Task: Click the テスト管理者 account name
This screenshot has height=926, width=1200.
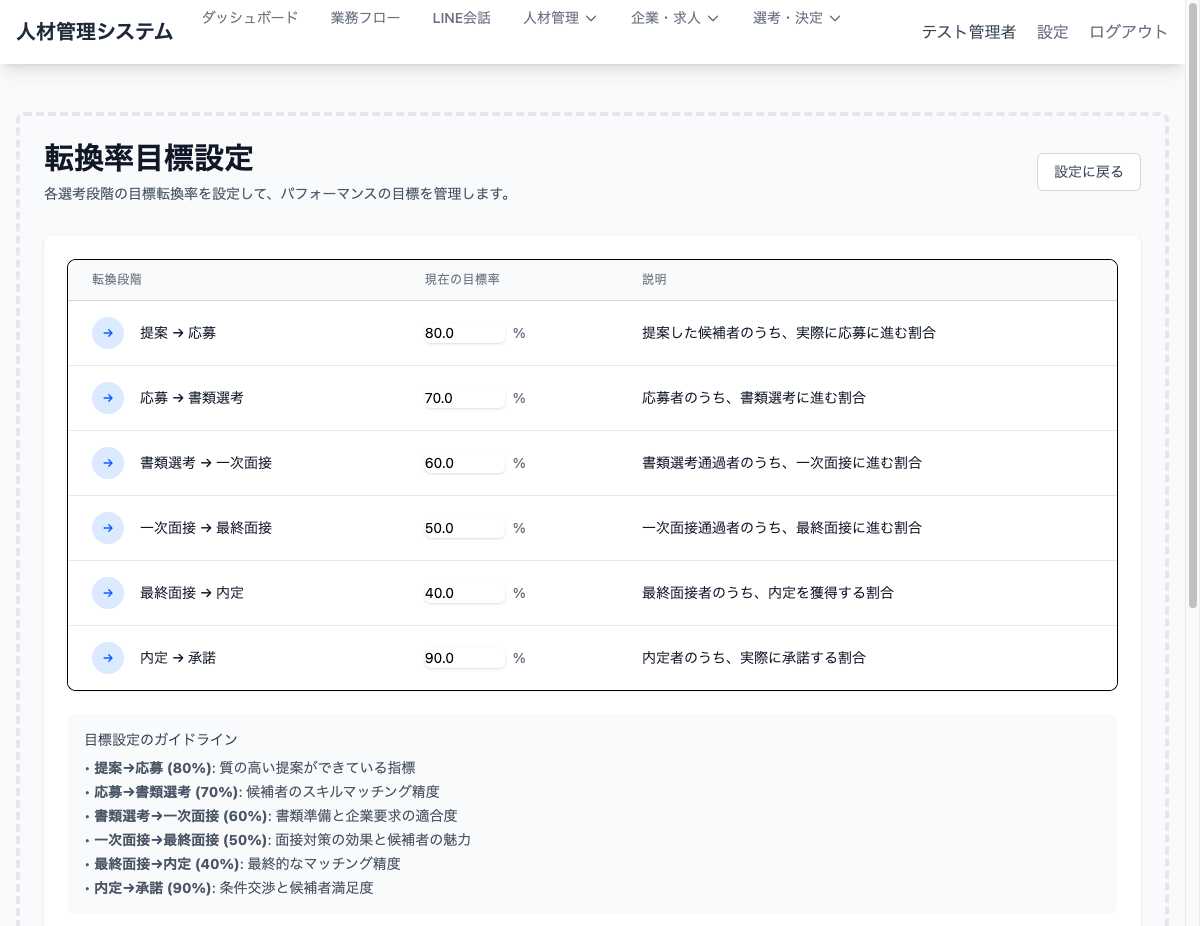Action: [968, 32]
